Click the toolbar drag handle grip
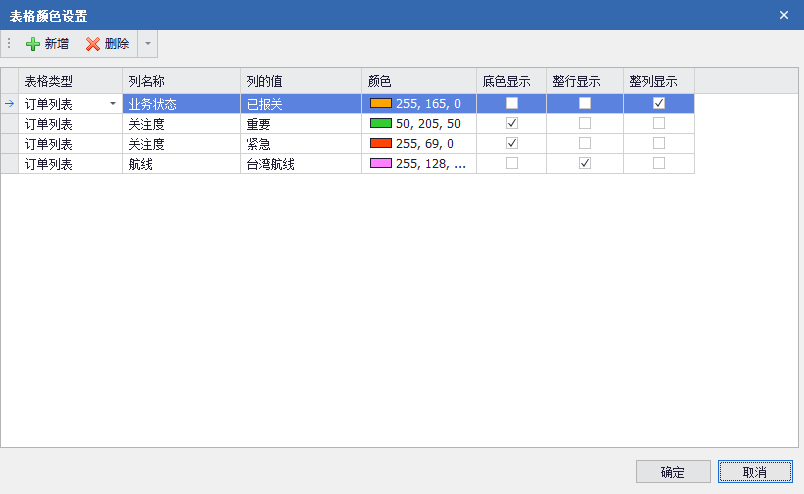Image resolution: width=804 pixels, height=494 pixels. 9,44
